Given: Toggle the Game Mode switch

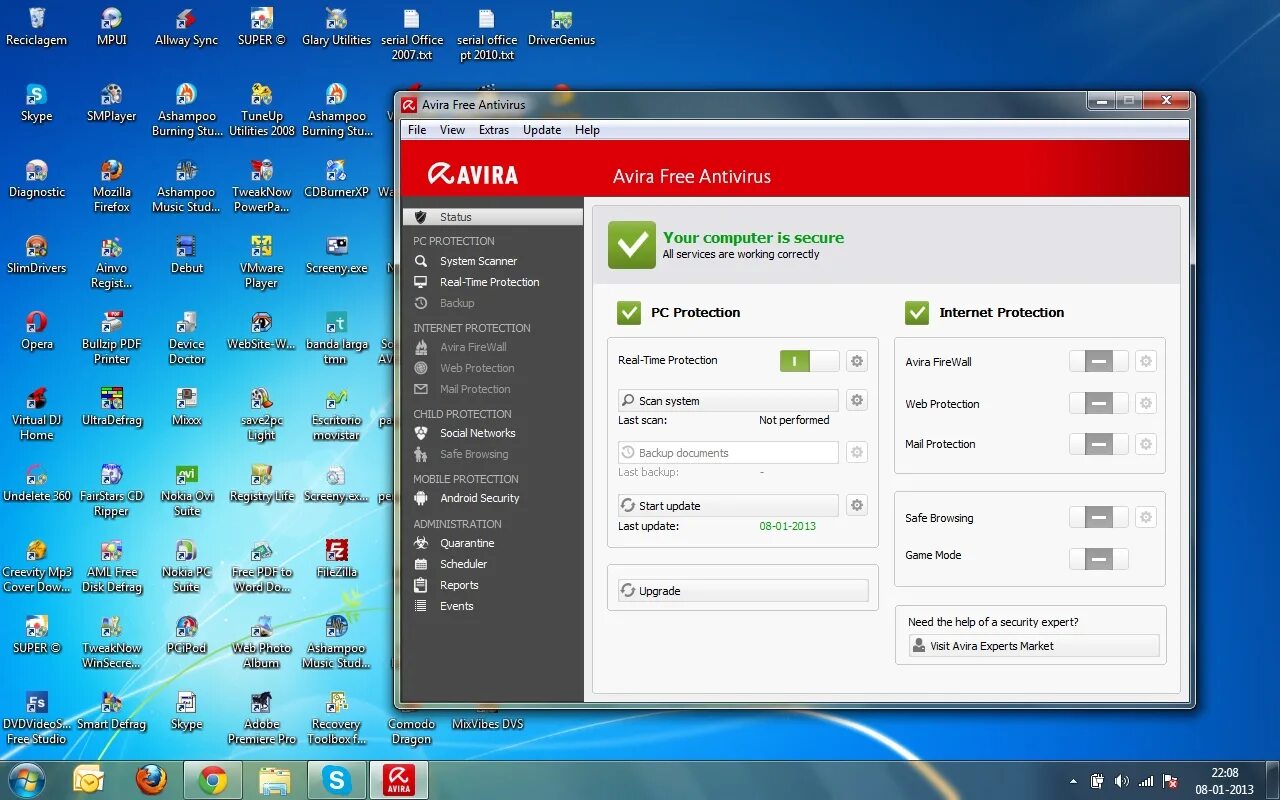Looking at the screenshot, I should click(x=1098, y=559).
